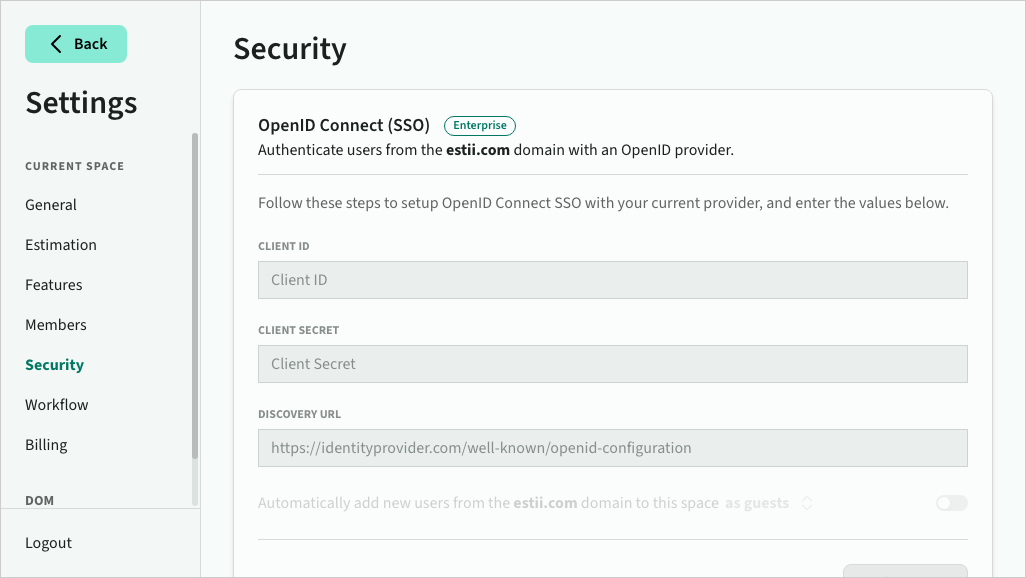Click the Back chevron arrow icon
This screenshot has height=578, width=1026.
coord(56,44)
